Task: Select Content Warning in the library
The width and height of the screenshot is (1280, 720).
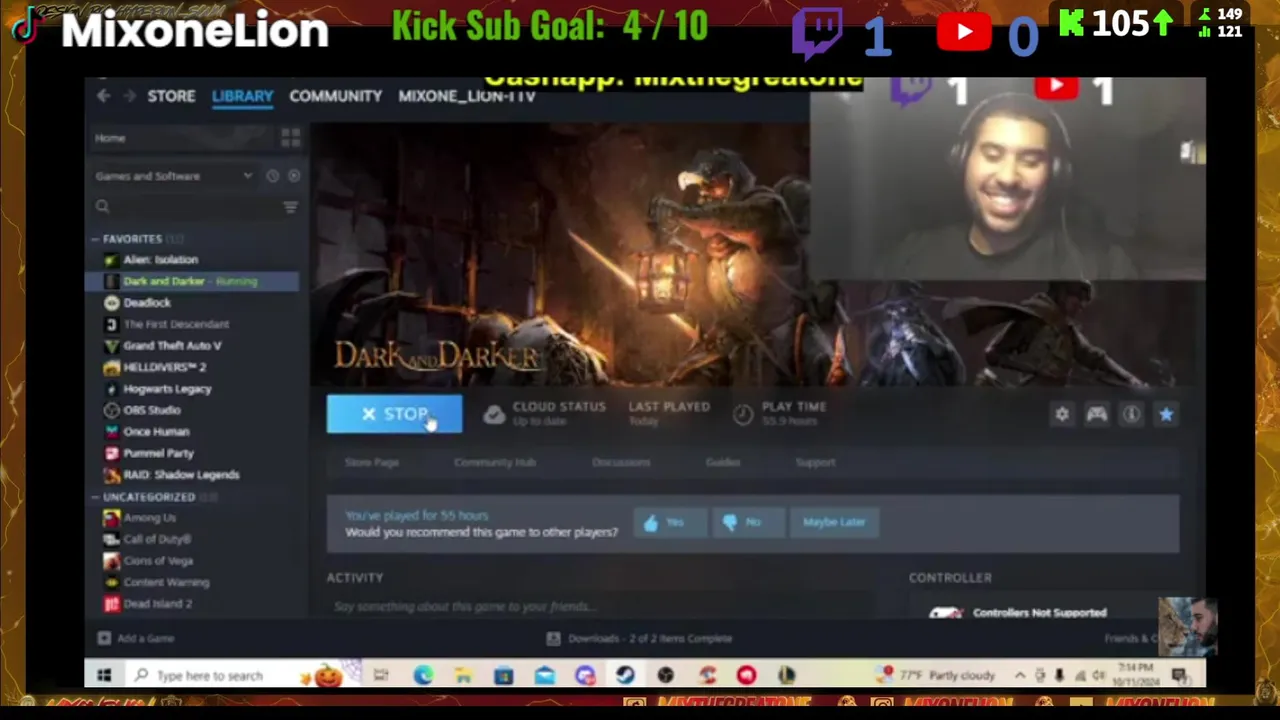Action: click(166, 582)
